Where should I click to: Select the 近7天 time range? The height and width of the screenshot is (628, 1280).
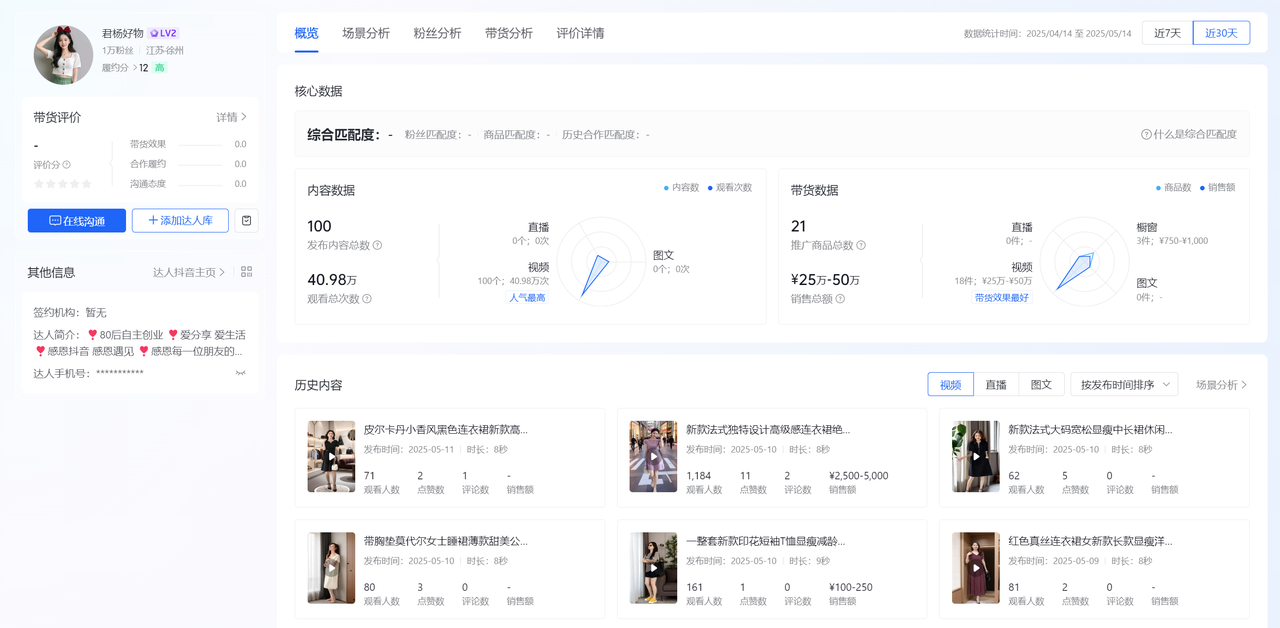click(1167, 33)
